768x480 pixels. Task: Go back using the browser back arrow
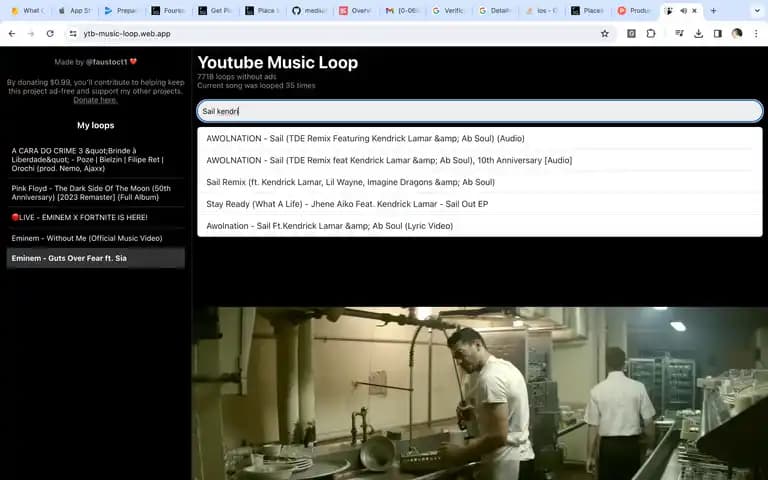coord(12,33)
